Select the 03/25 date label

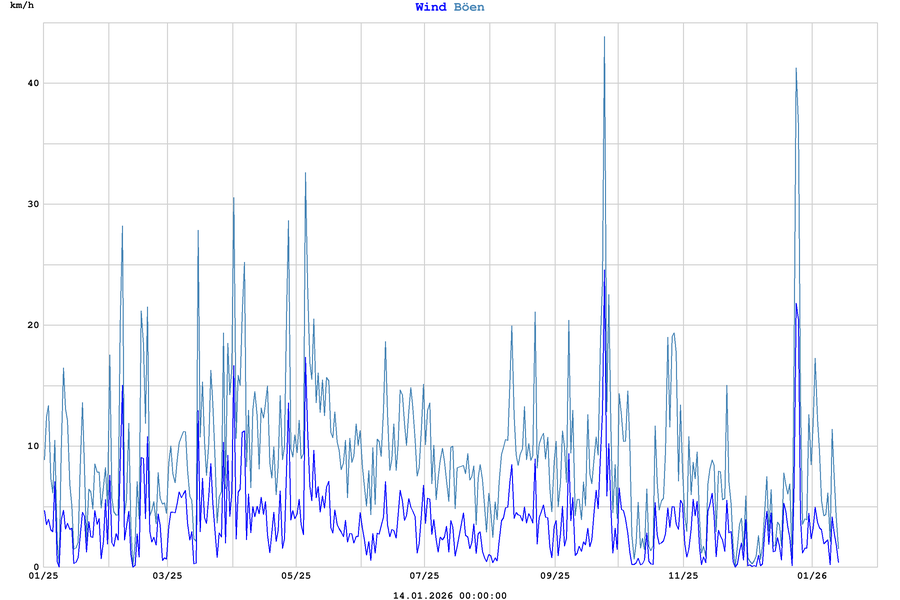167,576
